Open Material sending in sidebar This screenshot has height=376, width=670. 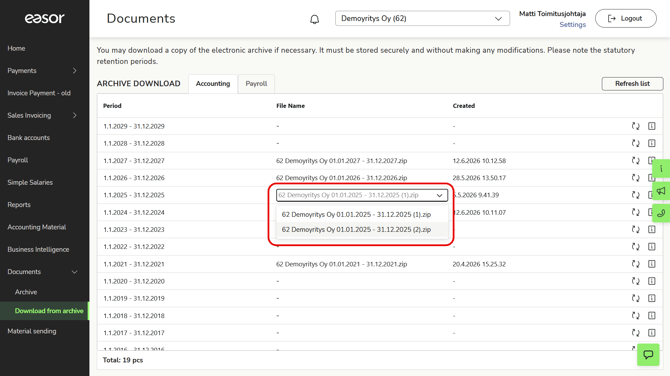click(32, 331)
